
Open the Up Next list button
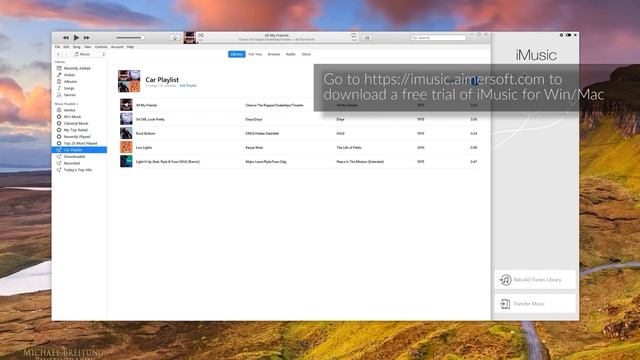click(x=367, y=38)
